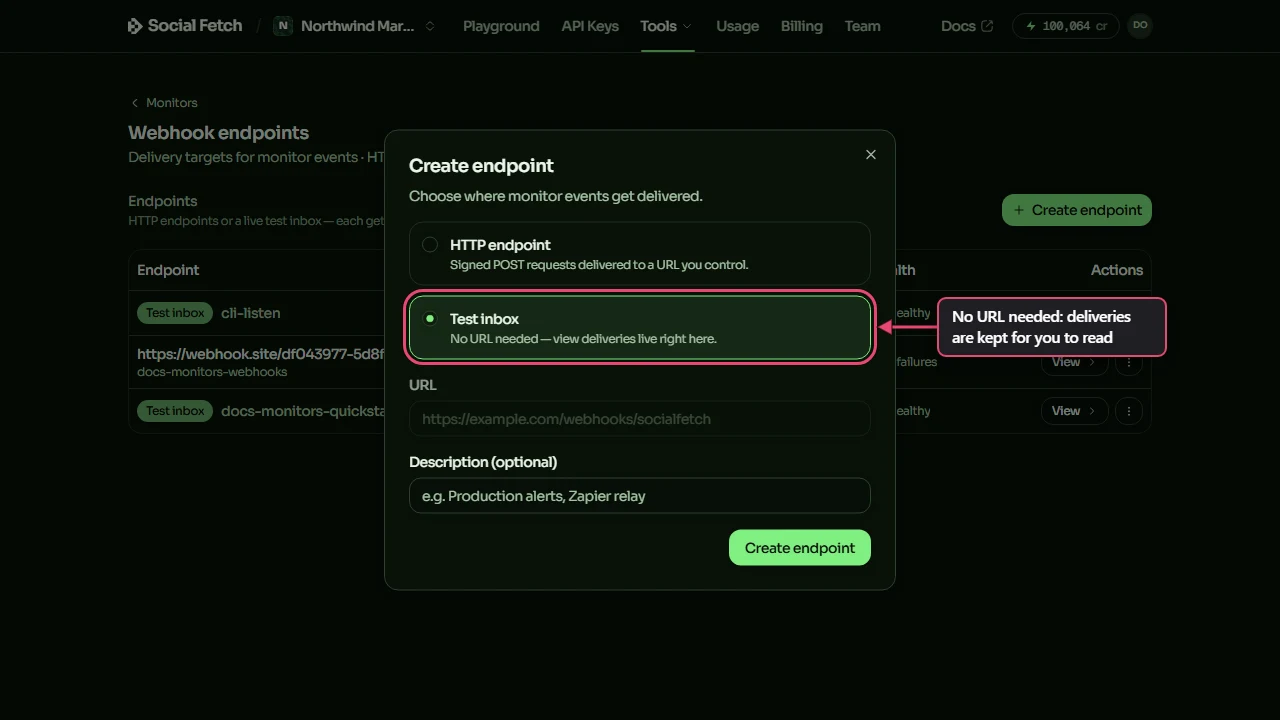Go to API Keys
Screen dimensions: 1280x720
tap(590, 26)
